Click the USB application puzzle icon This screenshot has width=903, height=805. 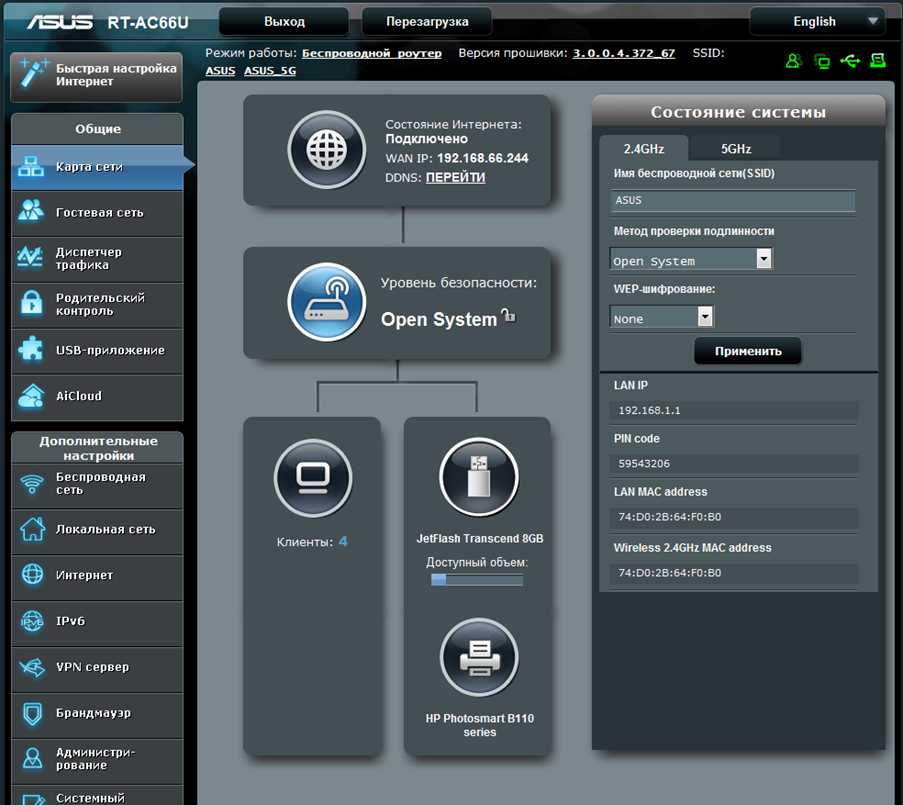(31, 348)
